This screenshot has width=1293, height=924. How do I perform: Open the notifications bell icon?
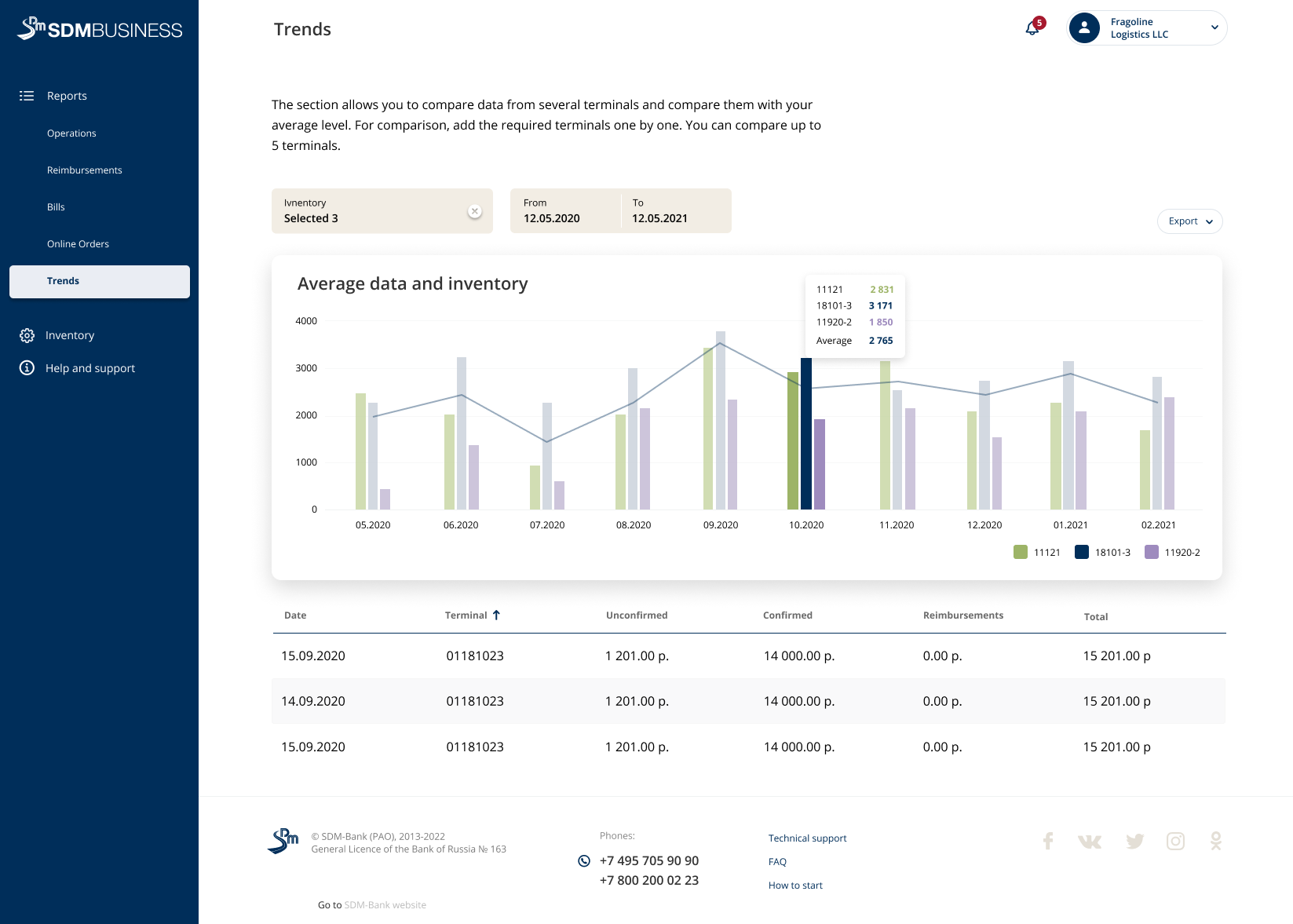coord(1032,29)
